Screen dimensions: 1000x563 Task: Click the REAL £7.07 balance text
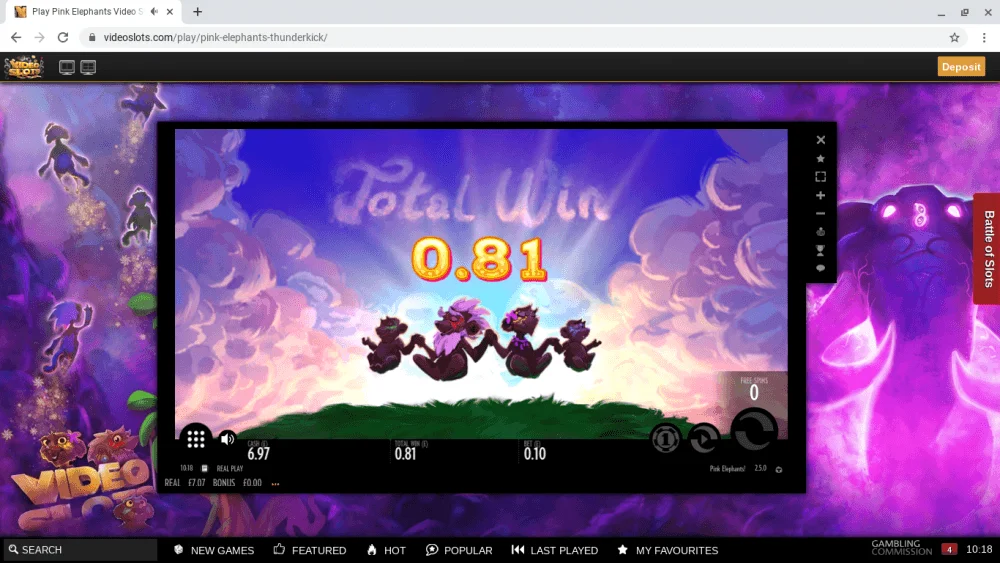185,483
